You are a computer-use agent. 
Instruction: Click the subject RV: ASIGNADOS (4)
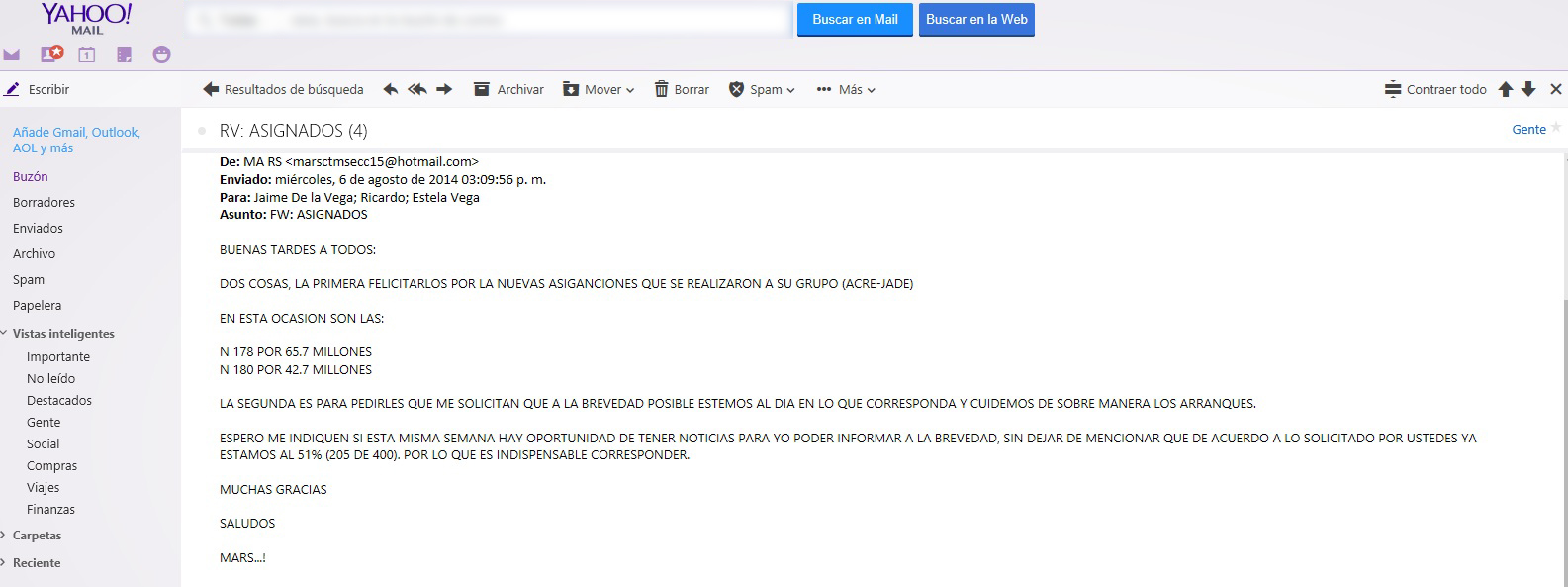click(x=293, y=130)
